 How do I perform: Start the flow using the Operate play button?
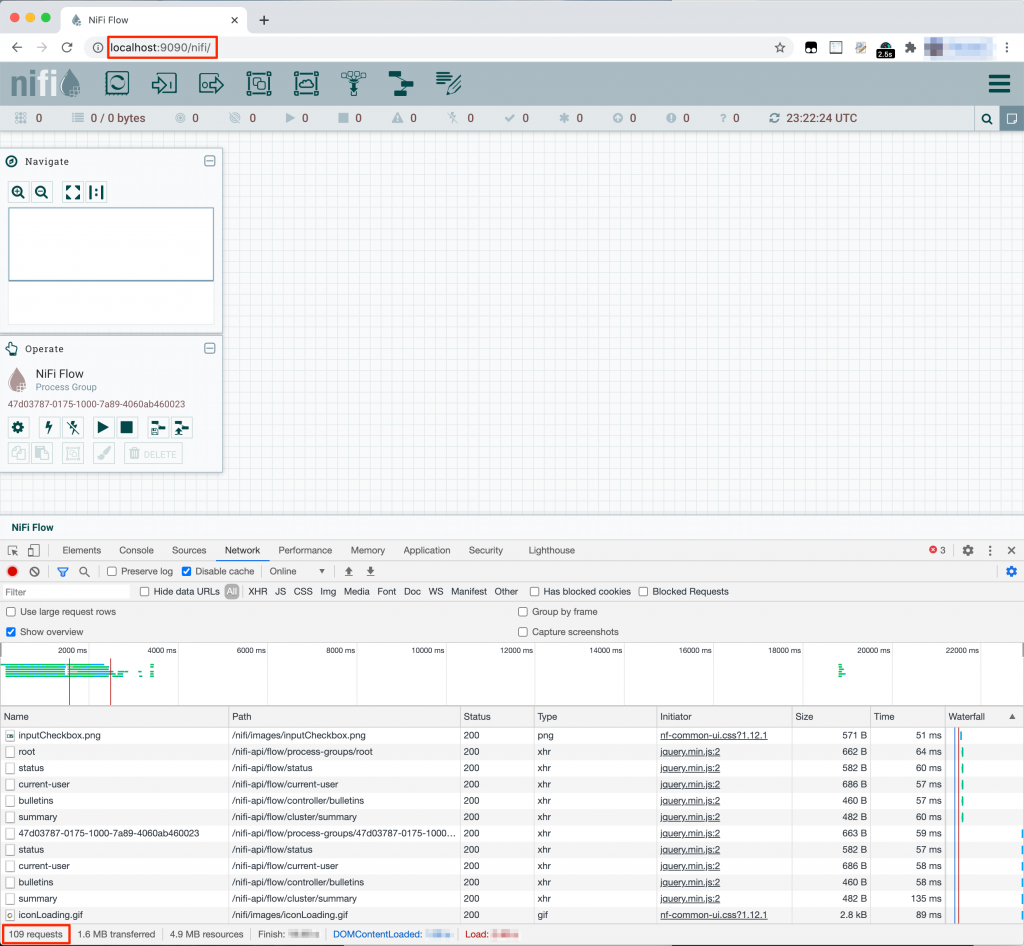[104, 427]
